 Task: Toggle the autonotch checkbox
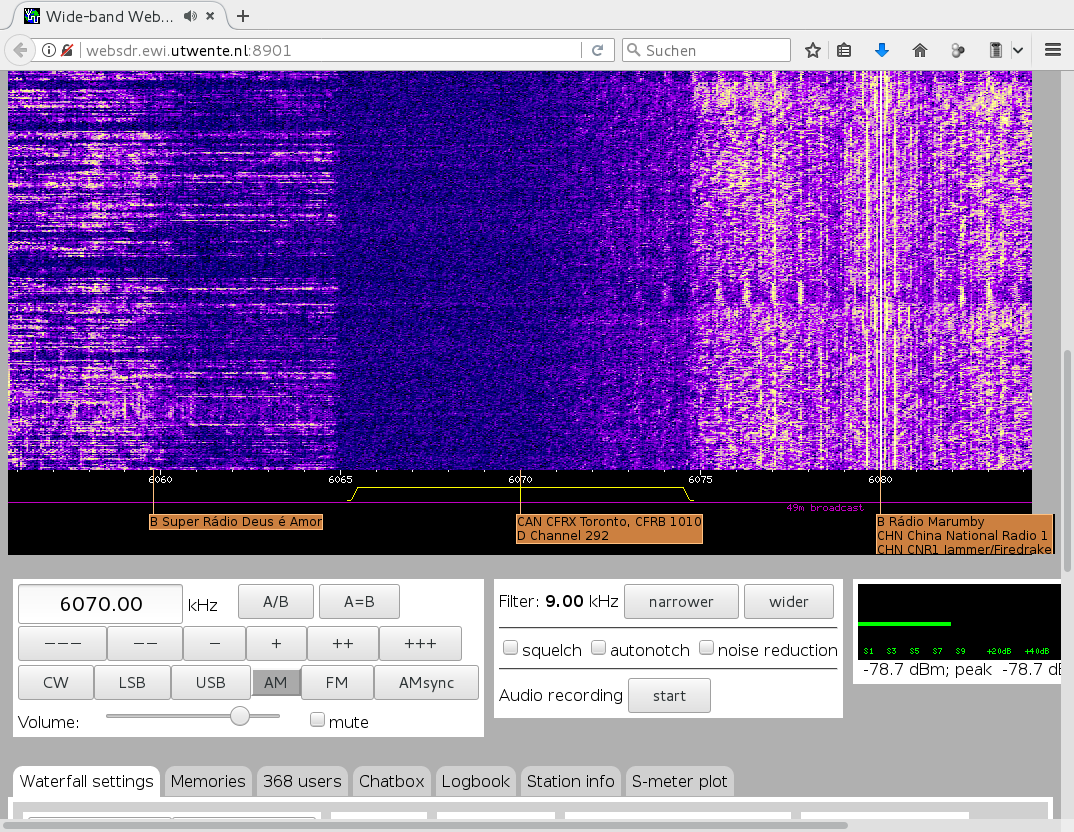(599, 648)
